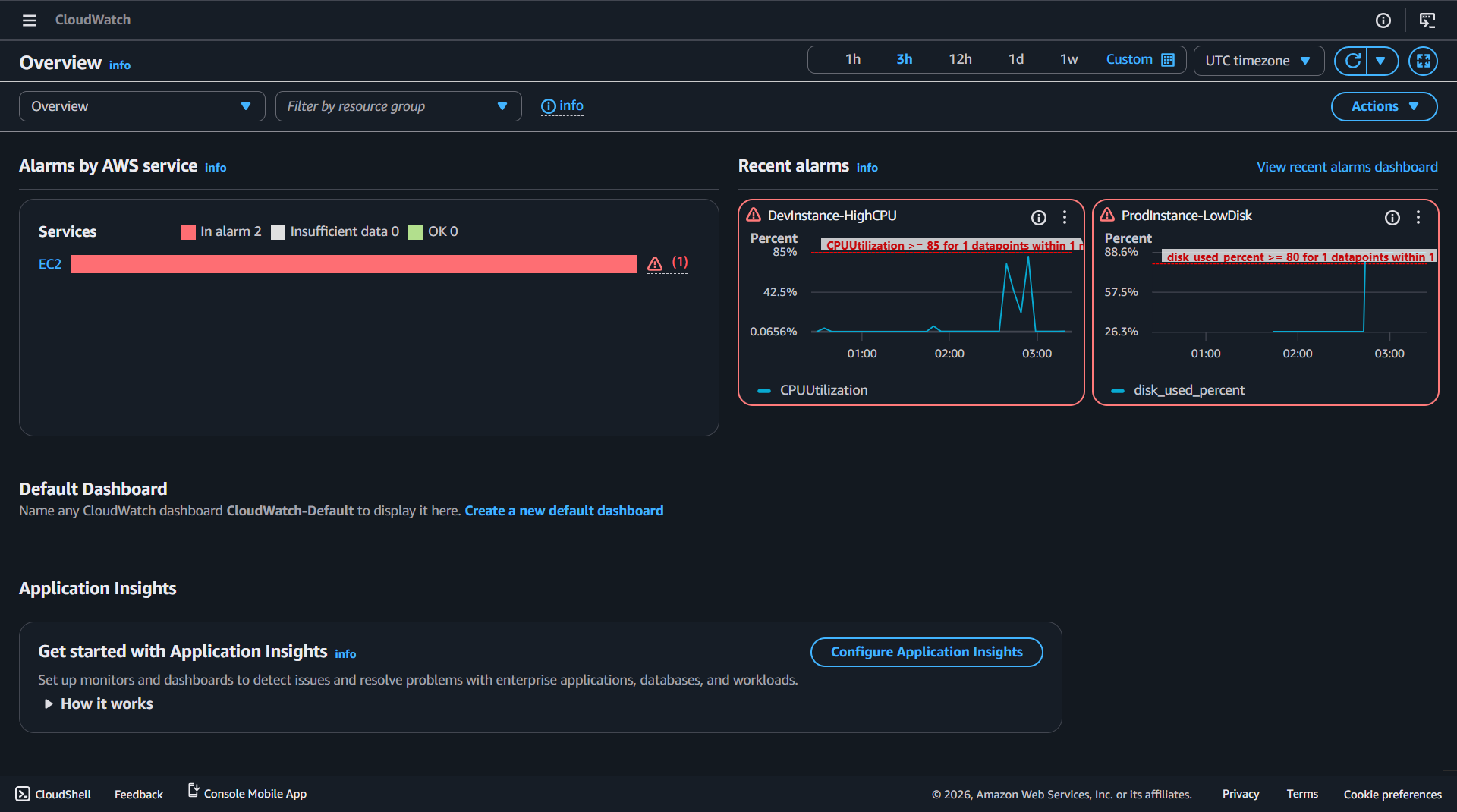
Task: Click the EC2 red alarm bar
Action: click(x=354, y=264)
